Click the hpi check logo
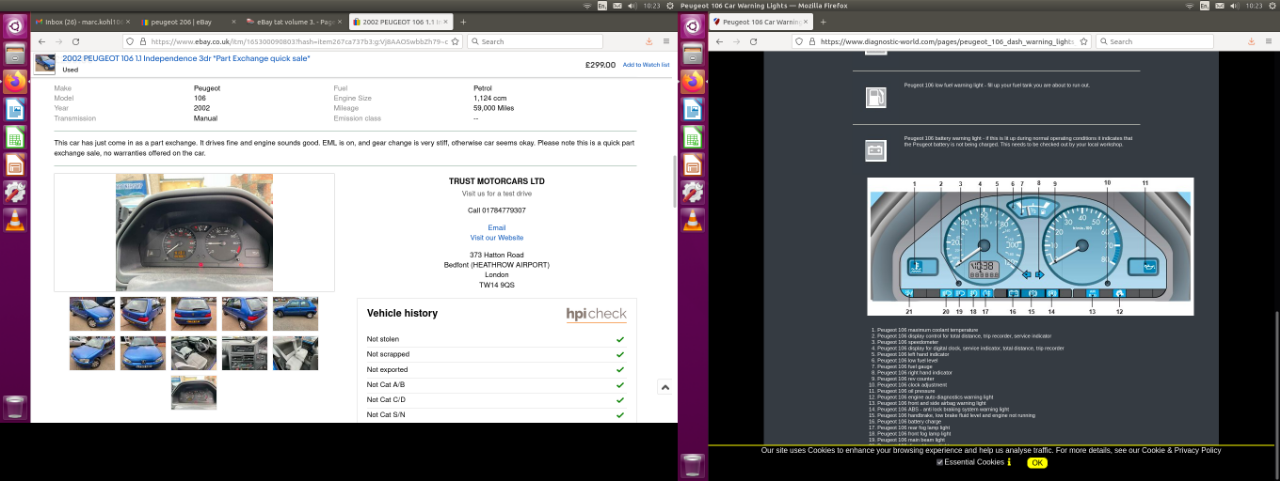Viewport: 1280px width, 481px height. pos(596,314)
